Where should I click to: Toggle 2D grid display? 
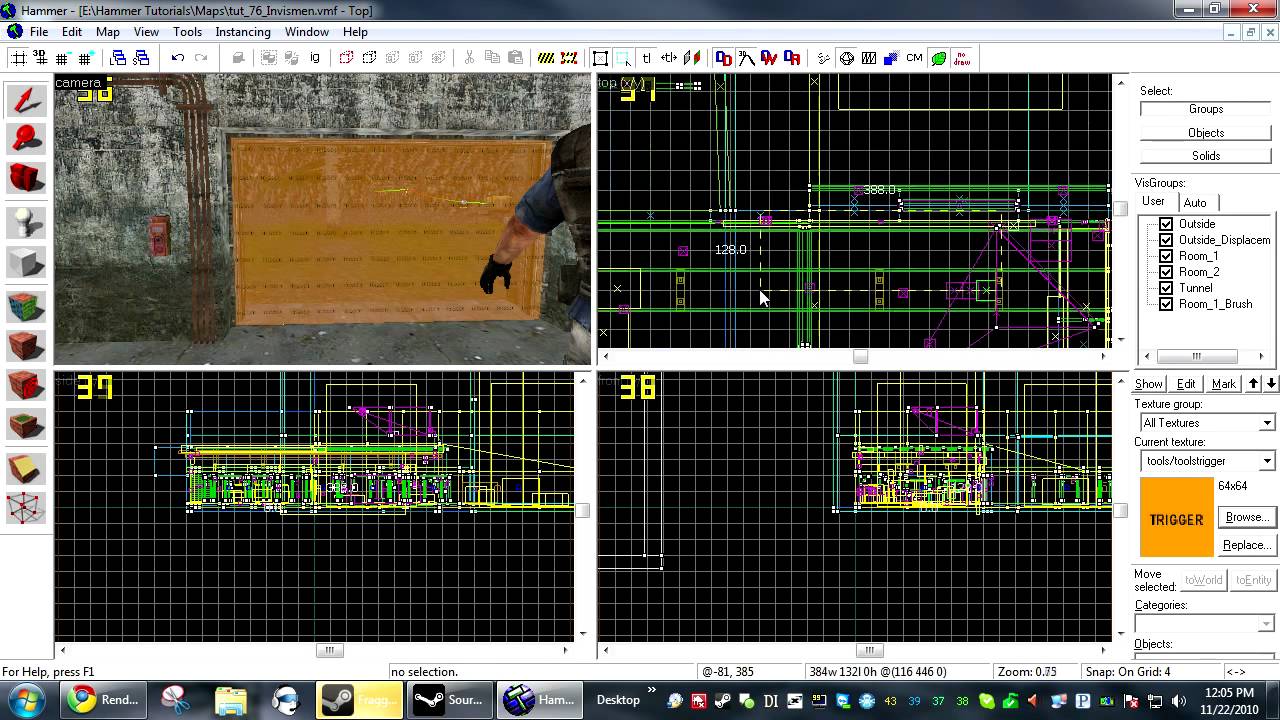tap(19, 58)
